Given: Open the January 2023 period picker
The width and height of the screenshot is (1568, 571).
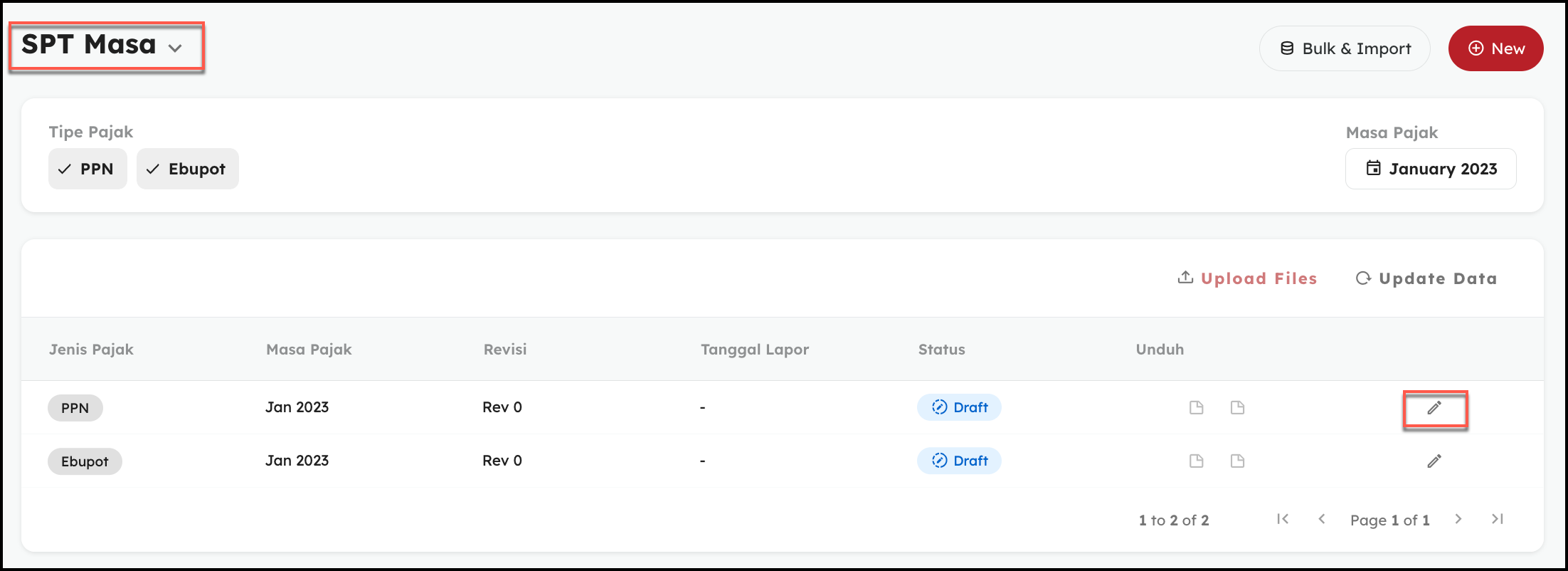Looking at the screenshot, I should pyautogui.click(x=1431, y=169).
